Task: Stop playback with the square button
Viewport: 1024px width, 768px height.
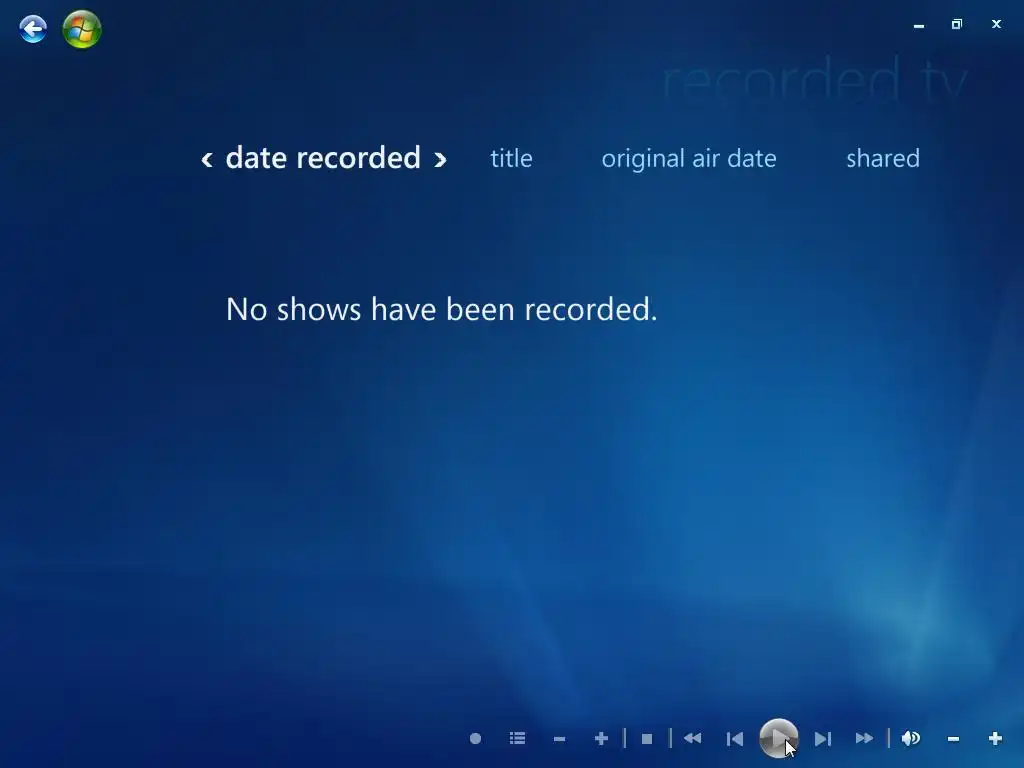Action: pos(647,739)
